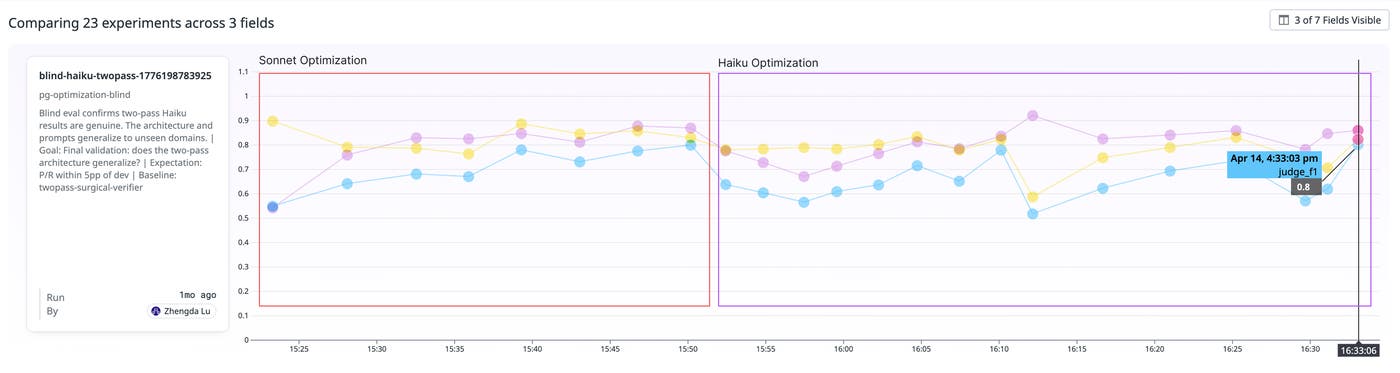Click the avatar icon beside Zhengda Lu
The height and width of the screenshot is (373, 1400).
pos(156,311)
